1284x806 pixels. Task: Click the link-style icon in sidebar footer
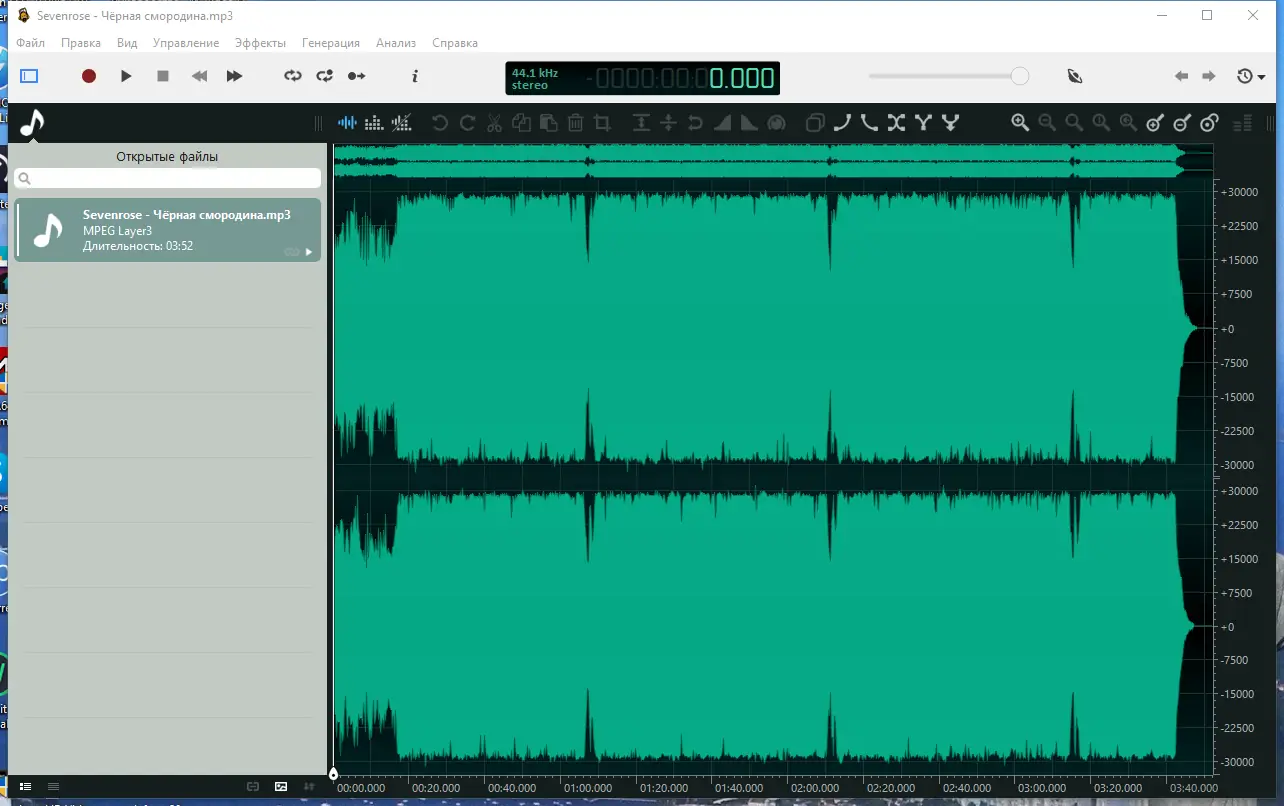click(x=253, y=786)
